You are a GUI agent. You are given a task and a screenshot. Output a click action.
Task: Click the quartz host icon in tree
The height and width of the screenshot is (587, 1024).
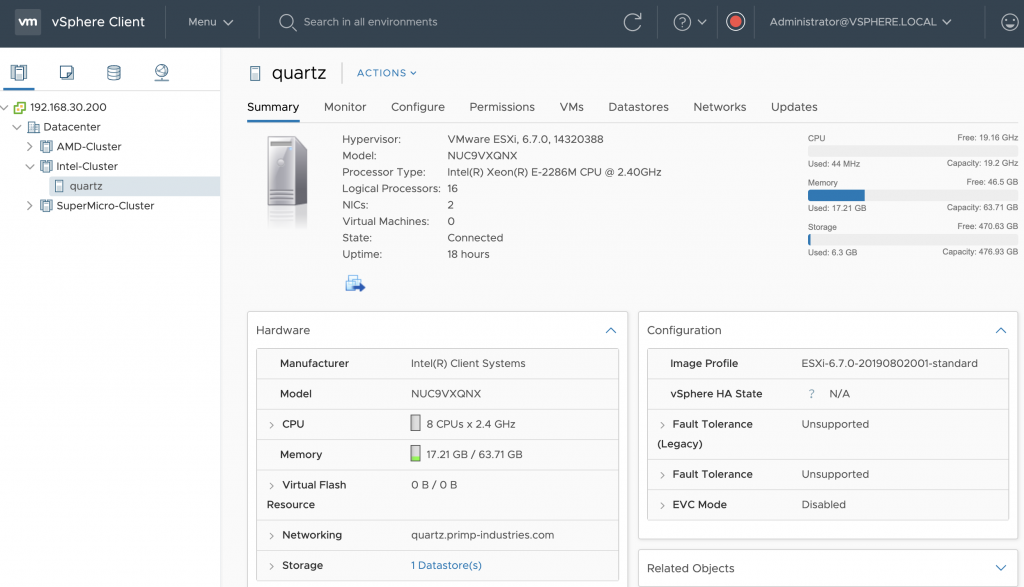click(x=59, y=186)
